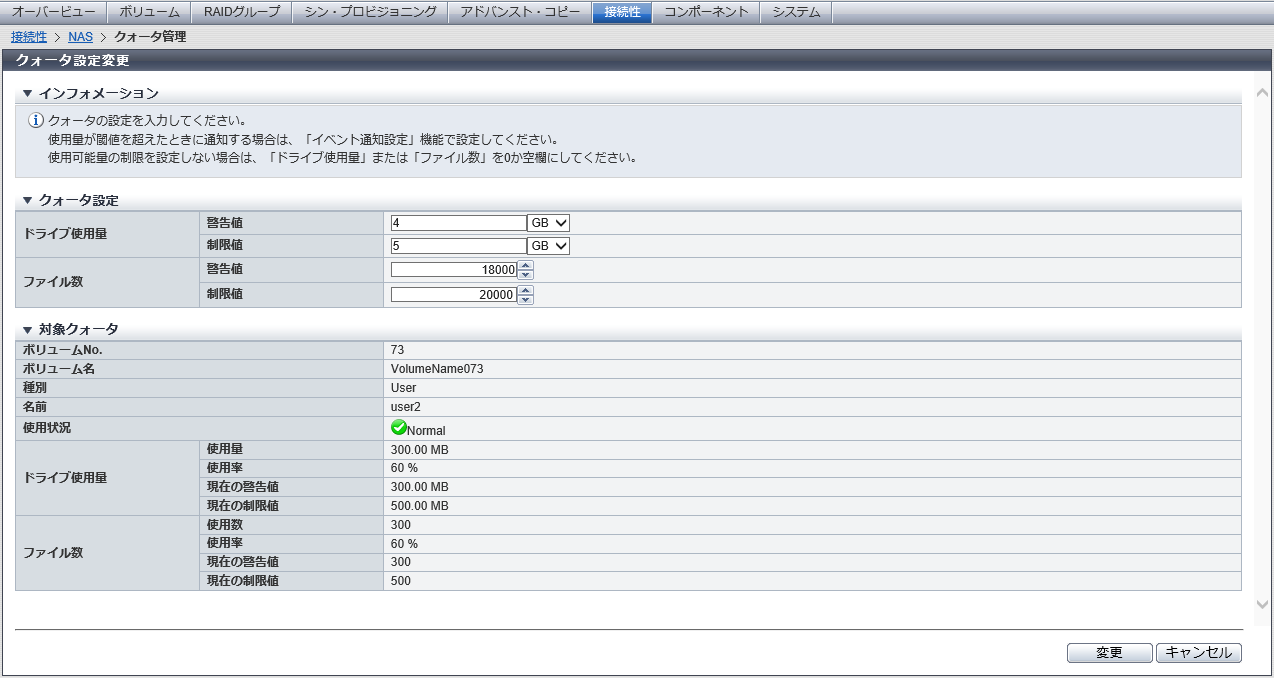1274x678 pixels.
Task: Open the drive usage warning unit dropdown
Action: click(x=549, y=223)
